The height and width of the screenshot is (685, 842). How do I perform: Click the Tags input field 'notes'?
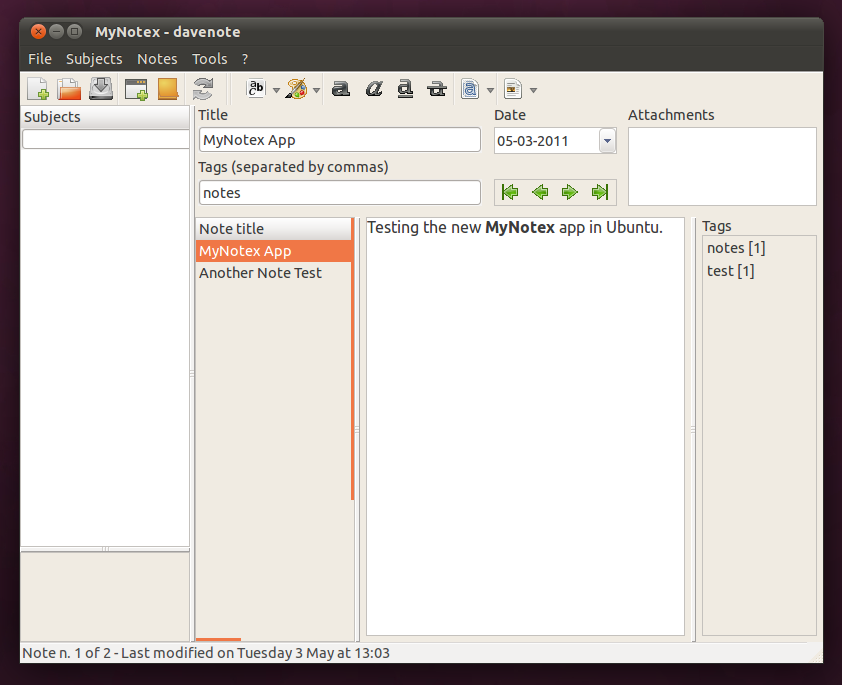339,193
